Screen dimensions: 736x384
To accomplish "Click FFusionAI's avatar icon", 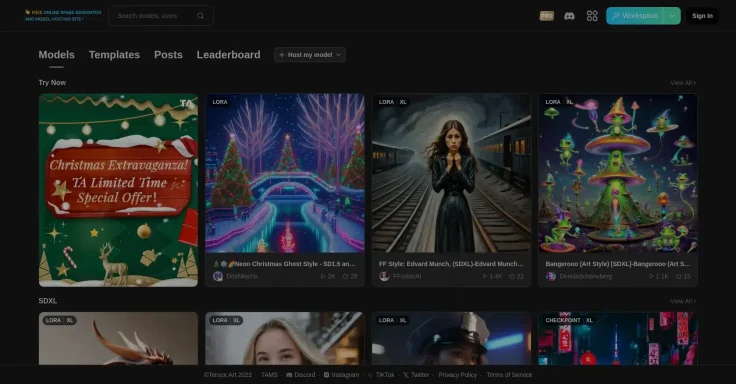I will 384,276.
